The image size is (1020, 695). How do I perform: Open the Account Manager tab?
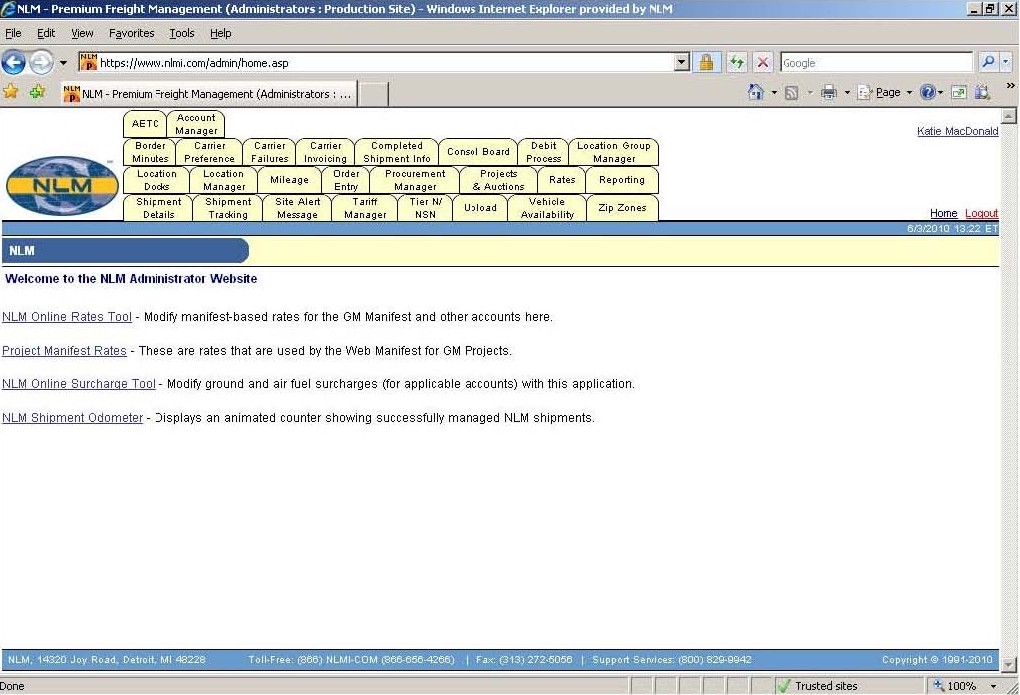[196, 124]
